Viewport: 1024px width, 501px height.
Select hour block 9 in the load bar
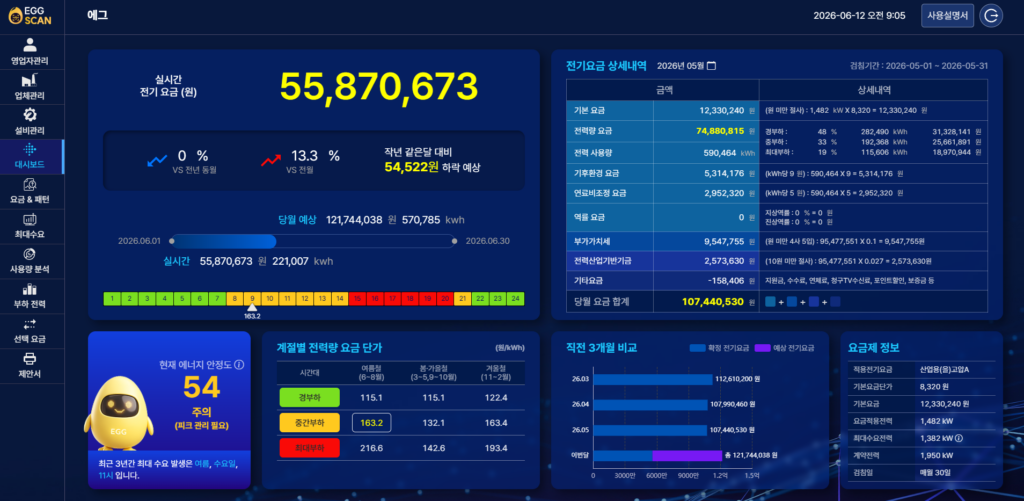point(253,299)
